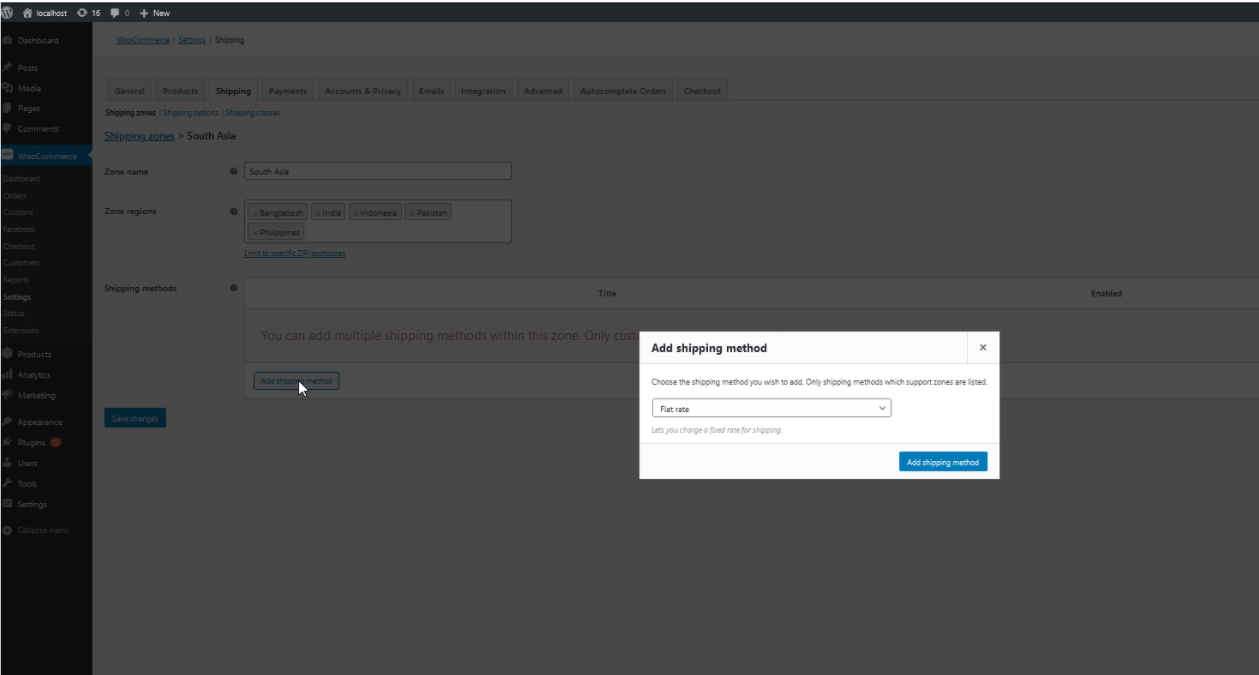The image size is (1259, 675).
Task: Click the help icon beside Shipping methods
Action: [x=234, y=288]
